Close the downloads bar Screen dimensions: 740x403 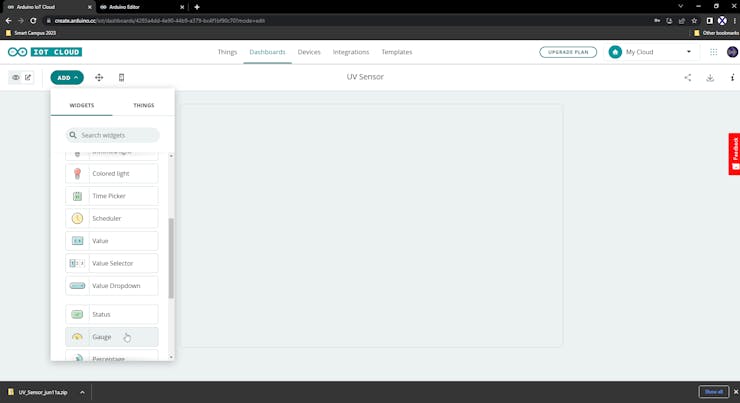pos(736,392)
